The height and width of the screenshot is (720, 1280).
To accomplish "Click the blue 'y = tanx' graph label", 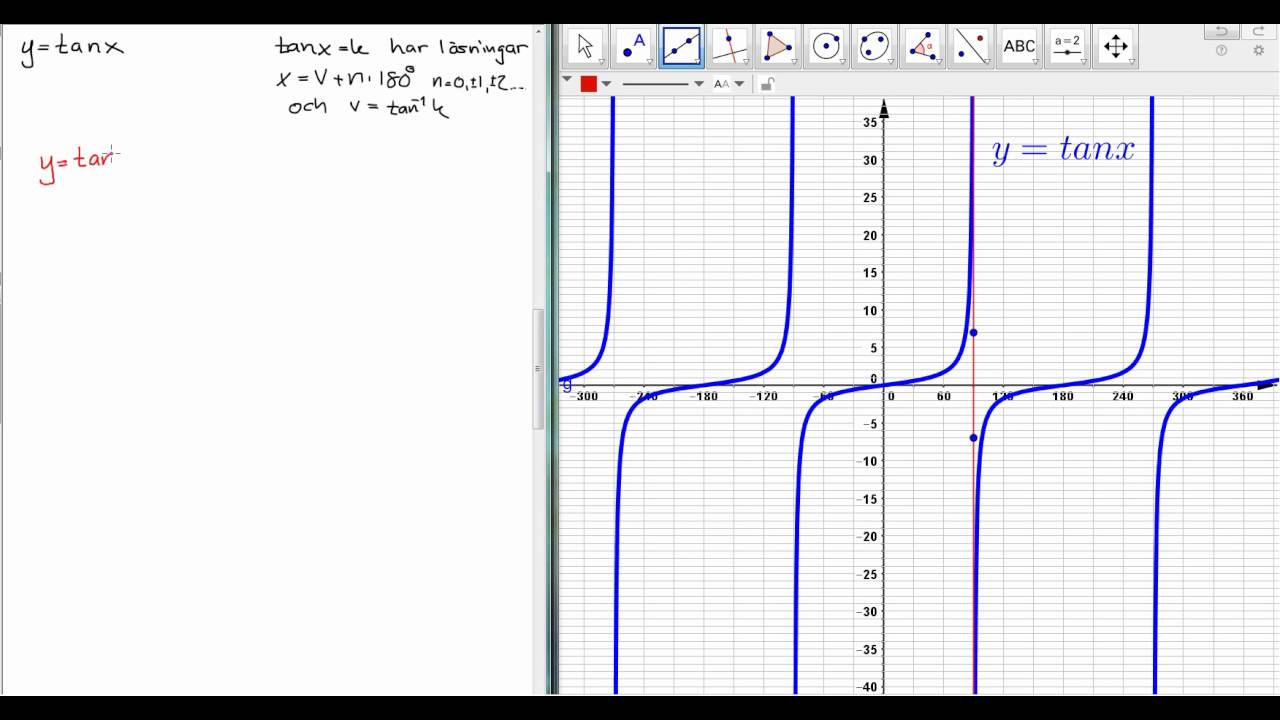I will tap(1063, 151).
